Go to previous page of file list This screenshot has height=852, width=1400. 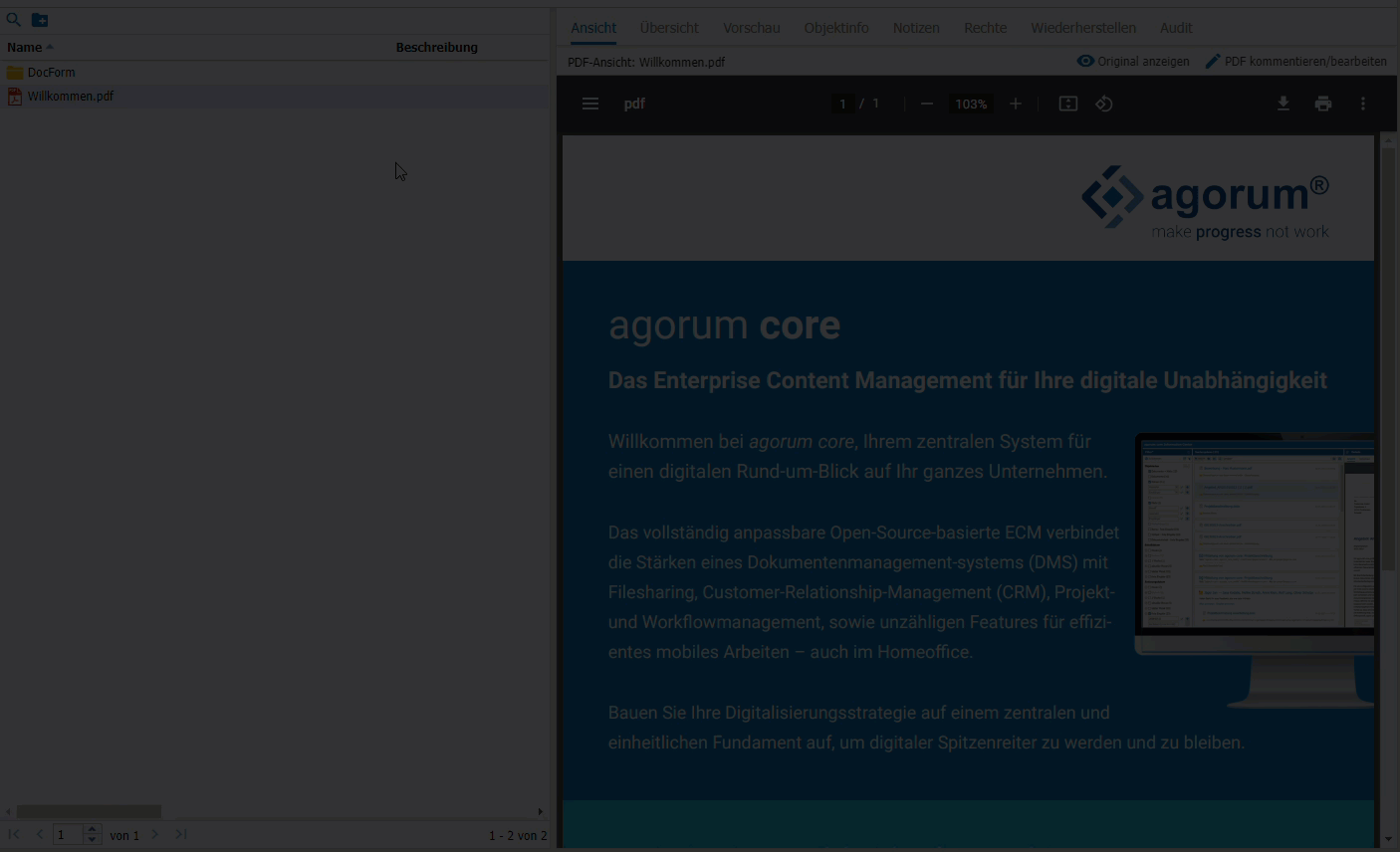[x=40, y=834]
